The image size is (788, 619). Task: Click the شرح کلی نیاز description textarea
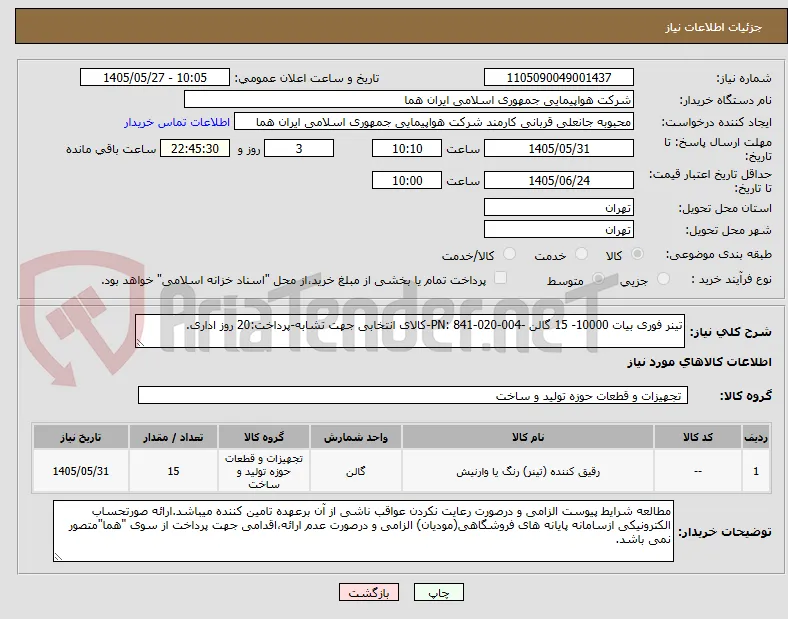tap(410, 331)
